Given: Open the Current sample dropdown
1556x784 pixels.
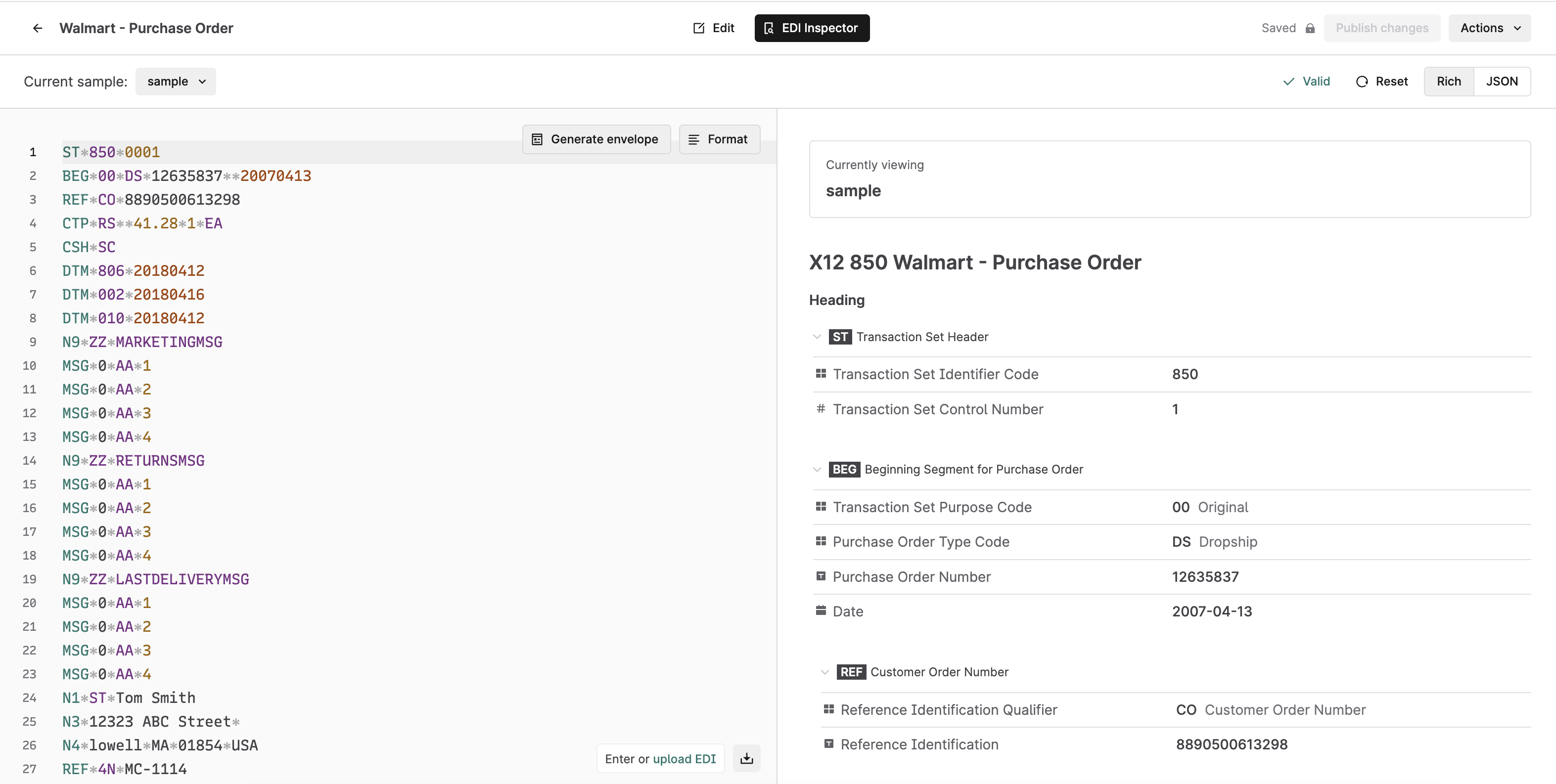Looking at the screenshot, I should point(176,82).
